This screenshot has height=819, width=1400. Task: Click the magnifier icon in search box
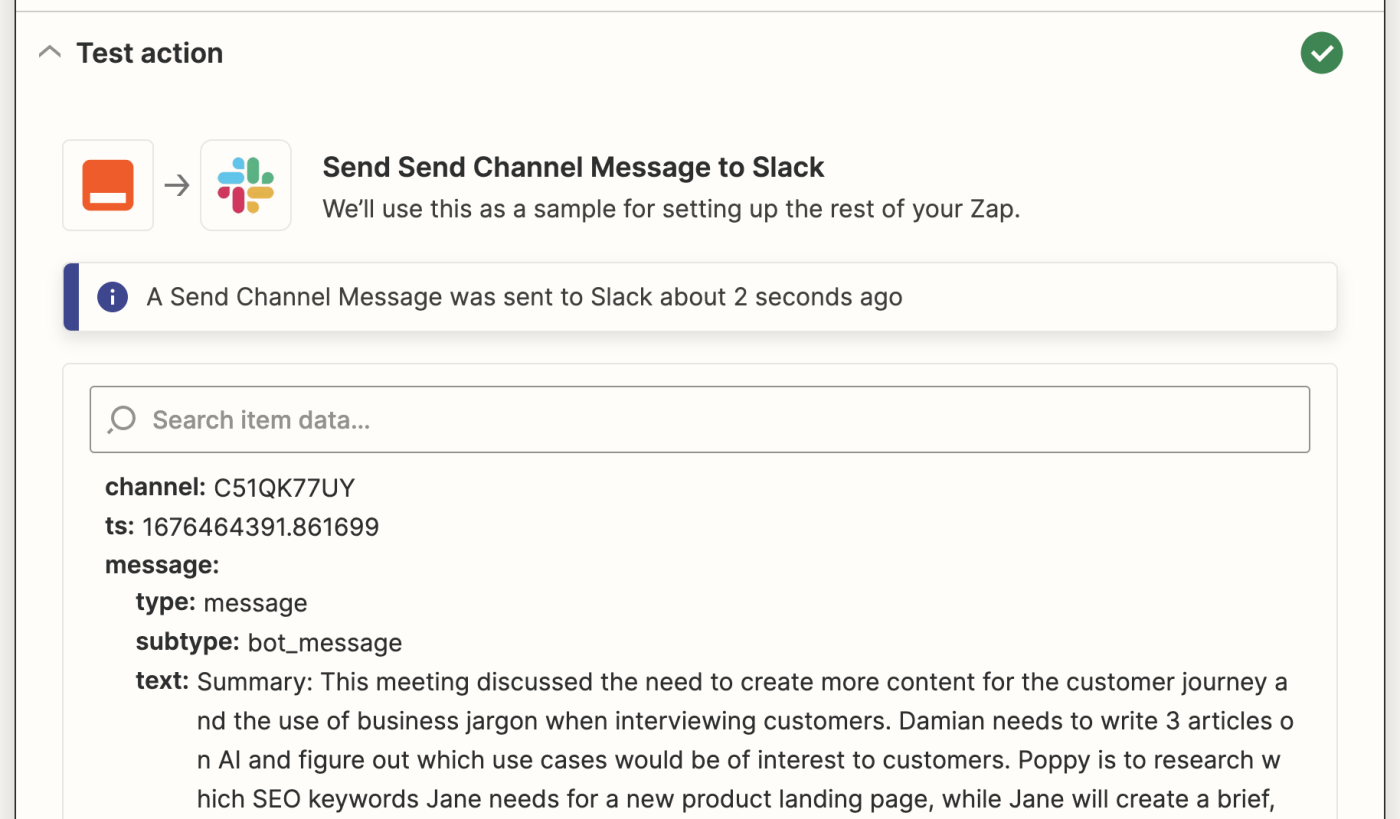[x=122, y=419]
